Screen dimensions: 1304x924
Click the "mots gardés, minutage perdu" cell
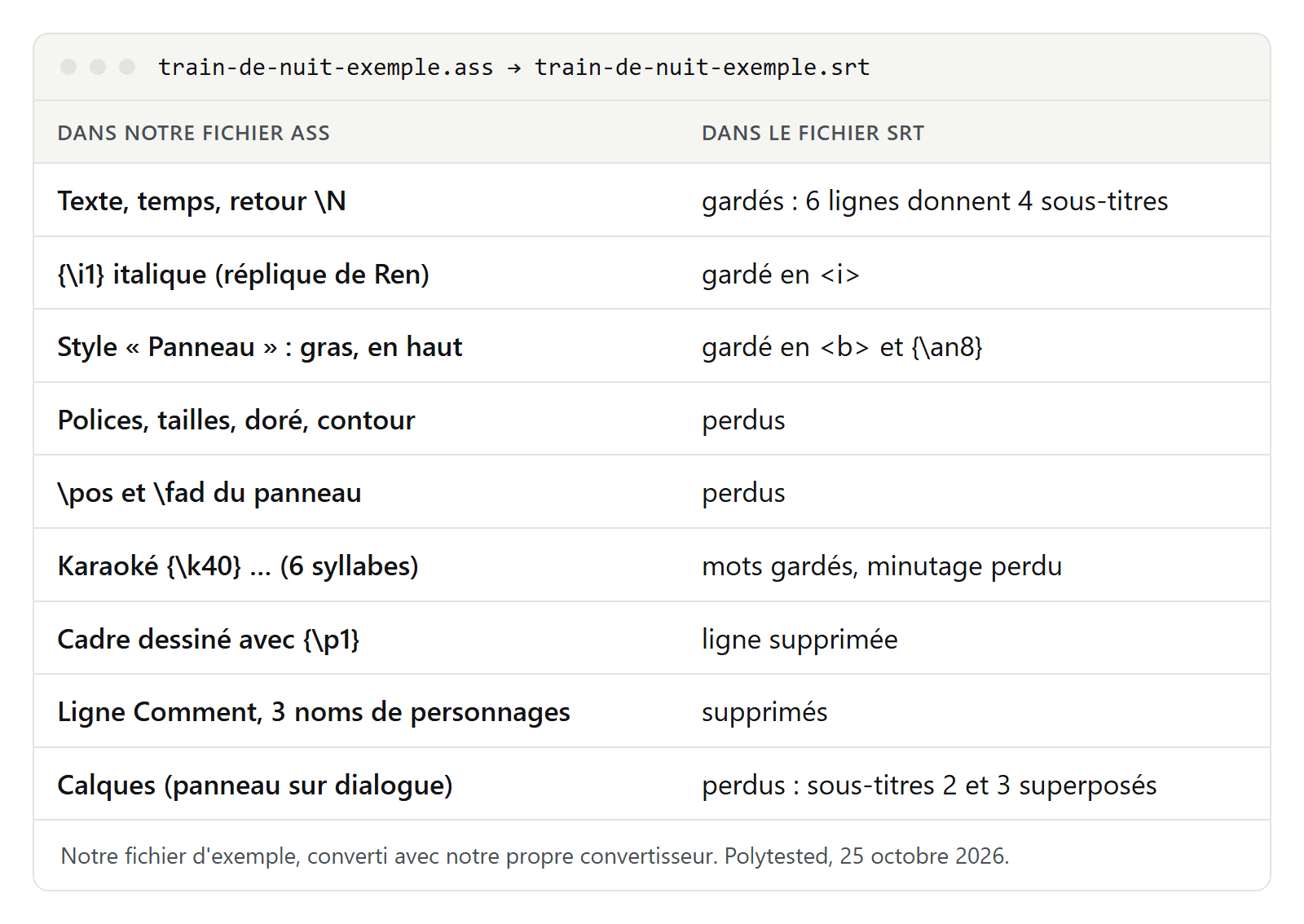point(882,565)
